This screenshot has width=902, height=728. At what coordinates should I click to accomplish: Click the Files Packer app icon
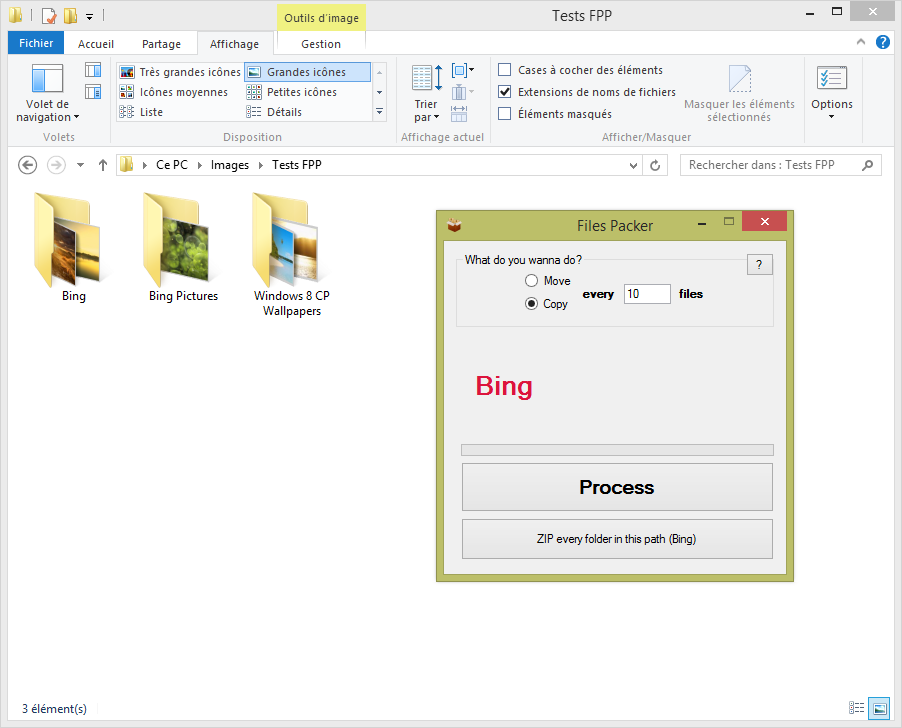click(x=454, y=225)
